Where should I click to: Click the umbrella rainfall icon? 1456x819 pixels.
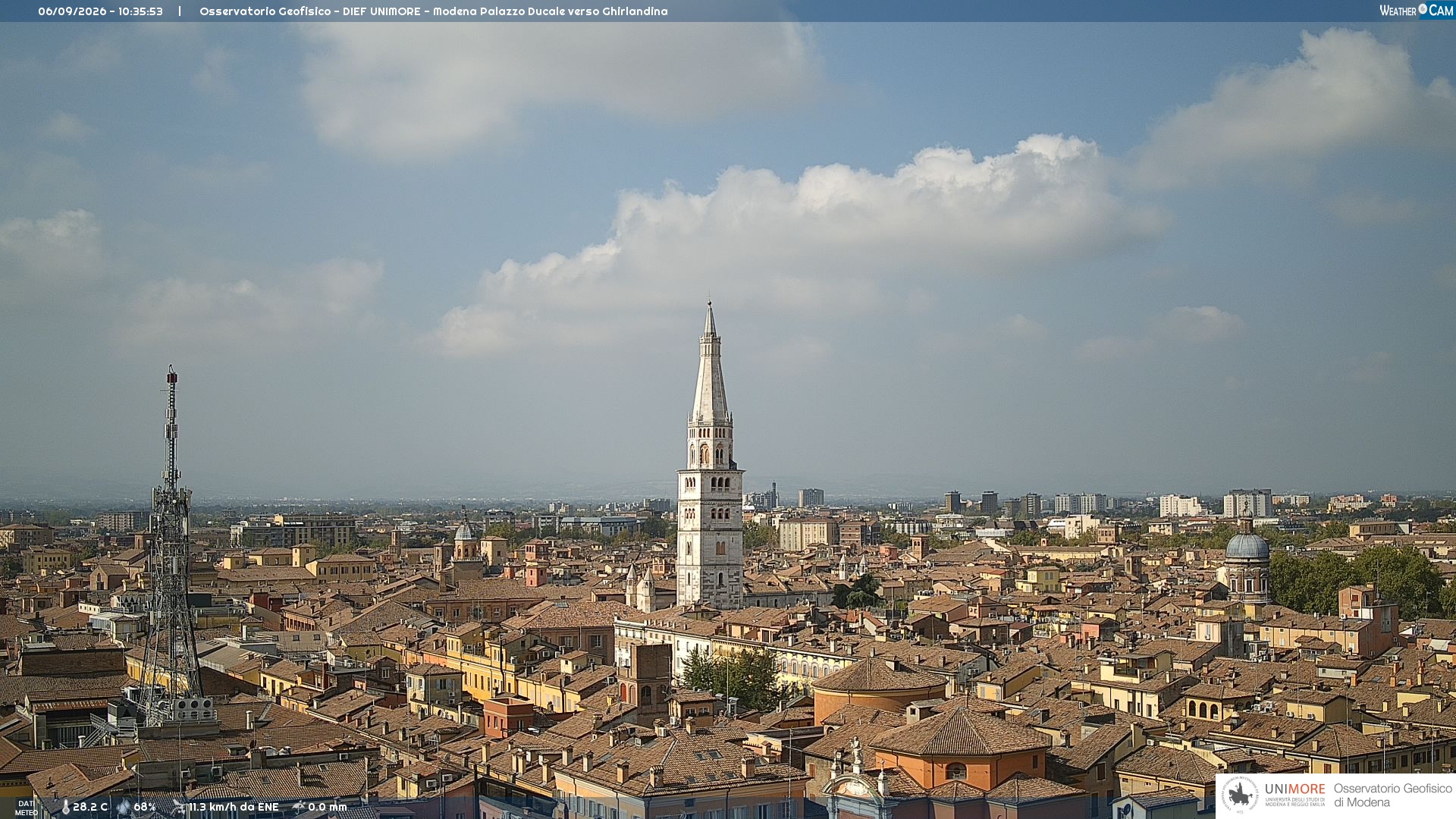(x=299, y=807)
